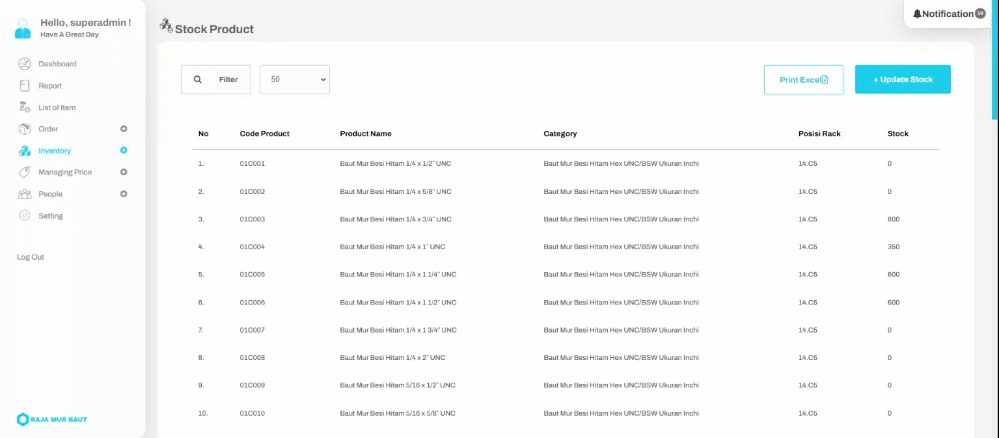Expand the Managing Price submenu
999x438 pixels.
pos(124,172)
